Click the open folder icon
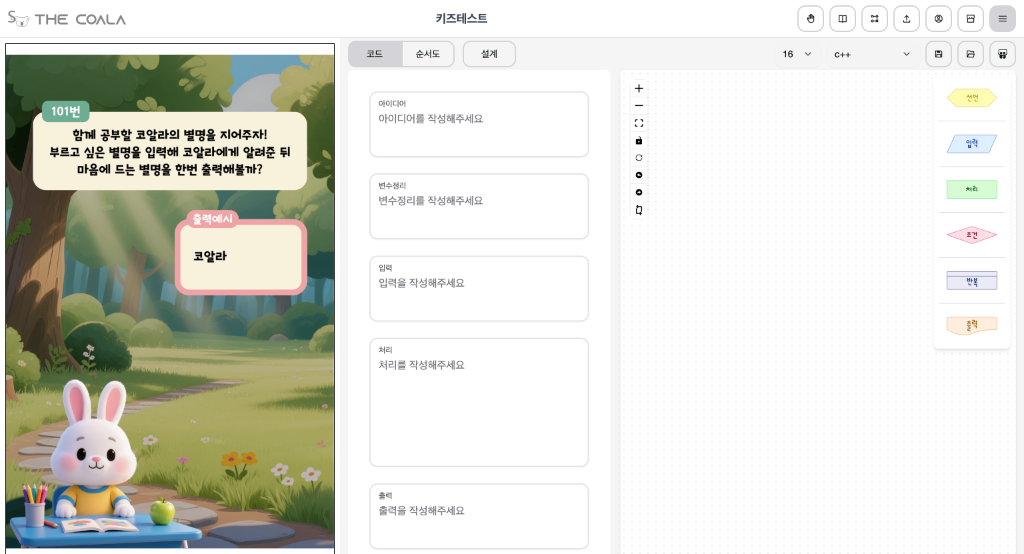The height and width of the screenshot is (554, 1024). click(970, 54)
